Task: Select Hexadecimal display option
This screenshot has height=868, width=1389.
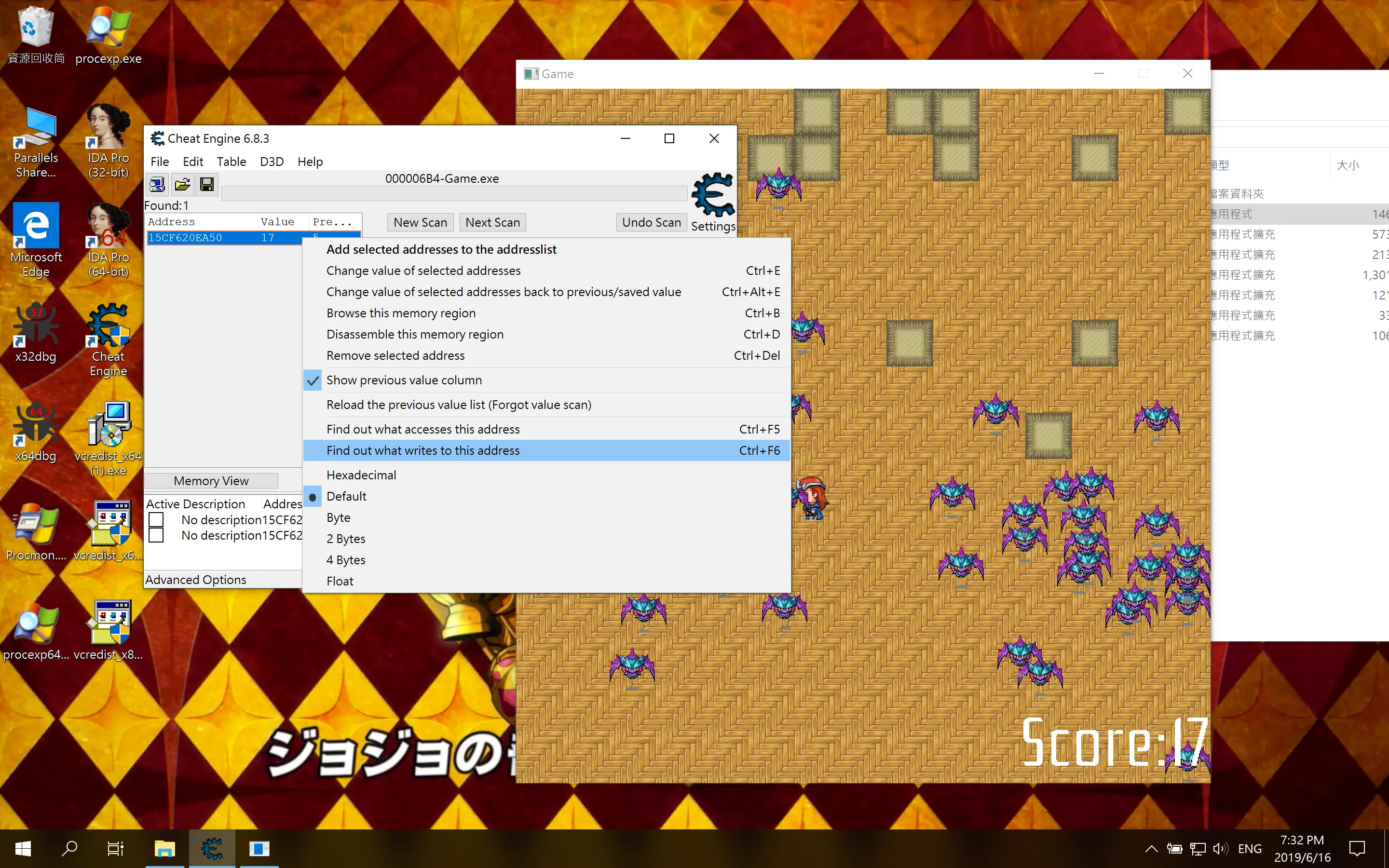Action: pyautogui.click(x=546, y=475)
